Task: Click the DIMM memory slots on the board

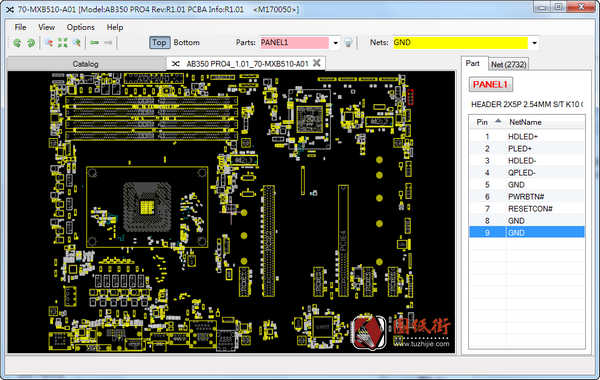Action: click(152, 118)
